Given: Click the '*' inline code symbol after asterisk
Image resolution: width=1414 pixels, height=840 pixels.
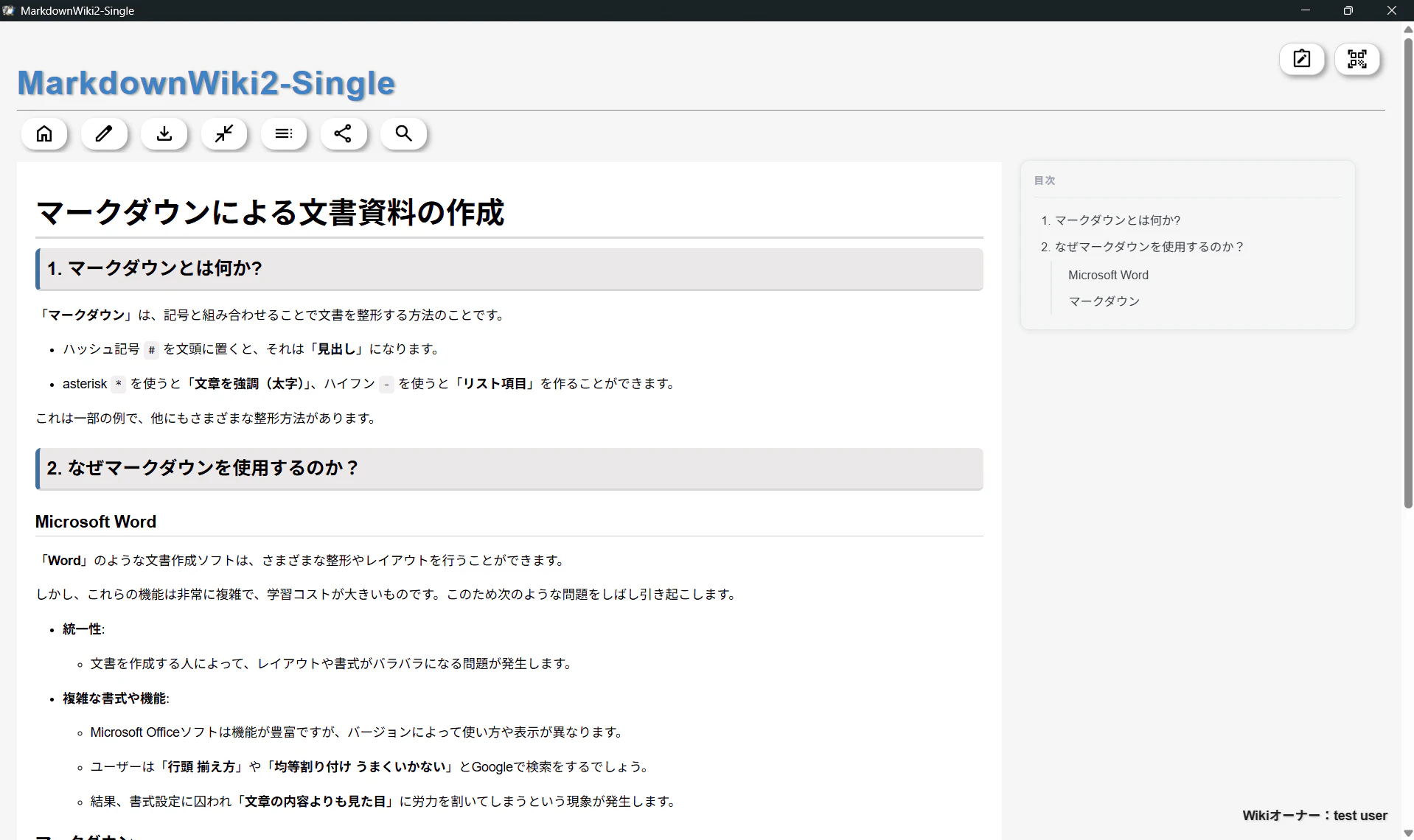Looking at the screenshot, I should [x=119, y=385].
